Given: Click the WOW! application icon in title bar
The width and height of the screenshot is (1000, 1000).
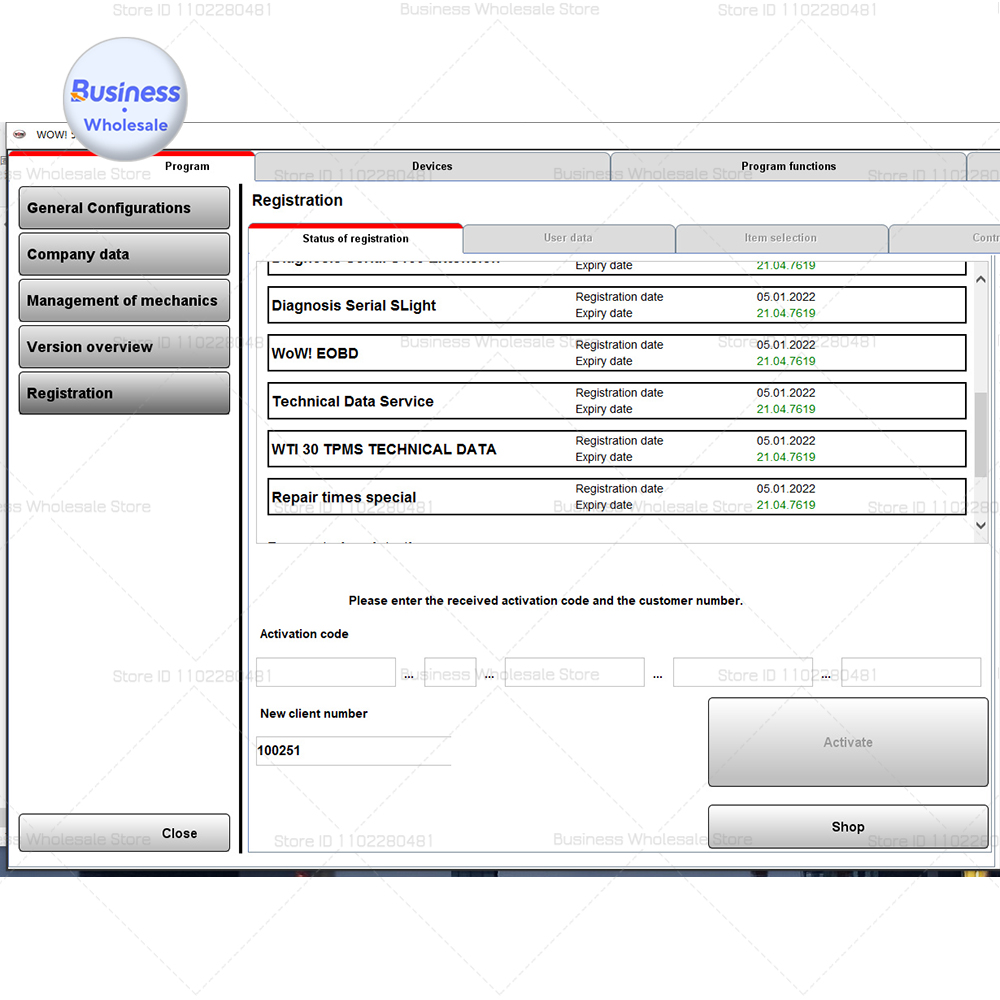Looking at the screenshot, I should 21,134.
